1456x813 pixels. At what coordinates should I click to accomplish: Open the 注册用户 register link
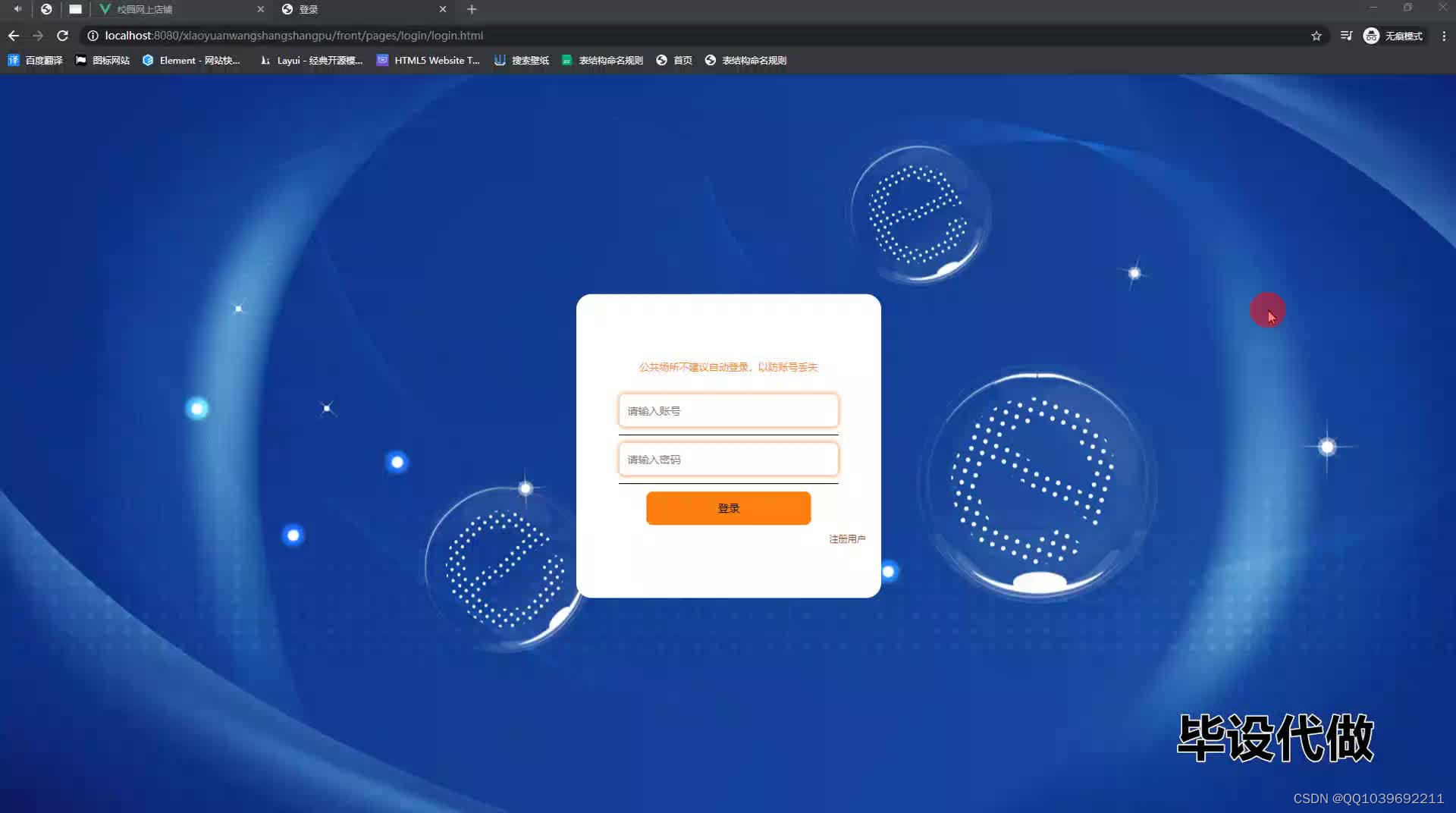847,539
